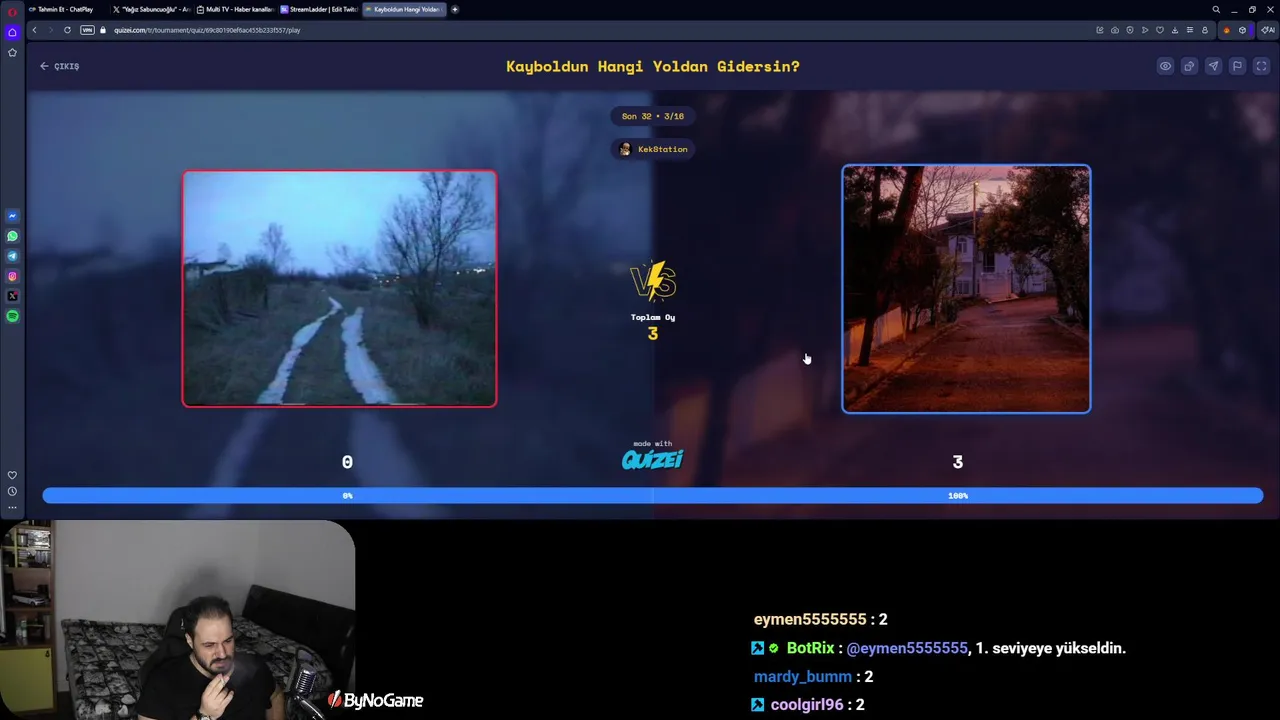Image resolution: width=1280 pixels, height=720 pixels.
Task: Open history clock icon in sidebar
Action: 12,491
